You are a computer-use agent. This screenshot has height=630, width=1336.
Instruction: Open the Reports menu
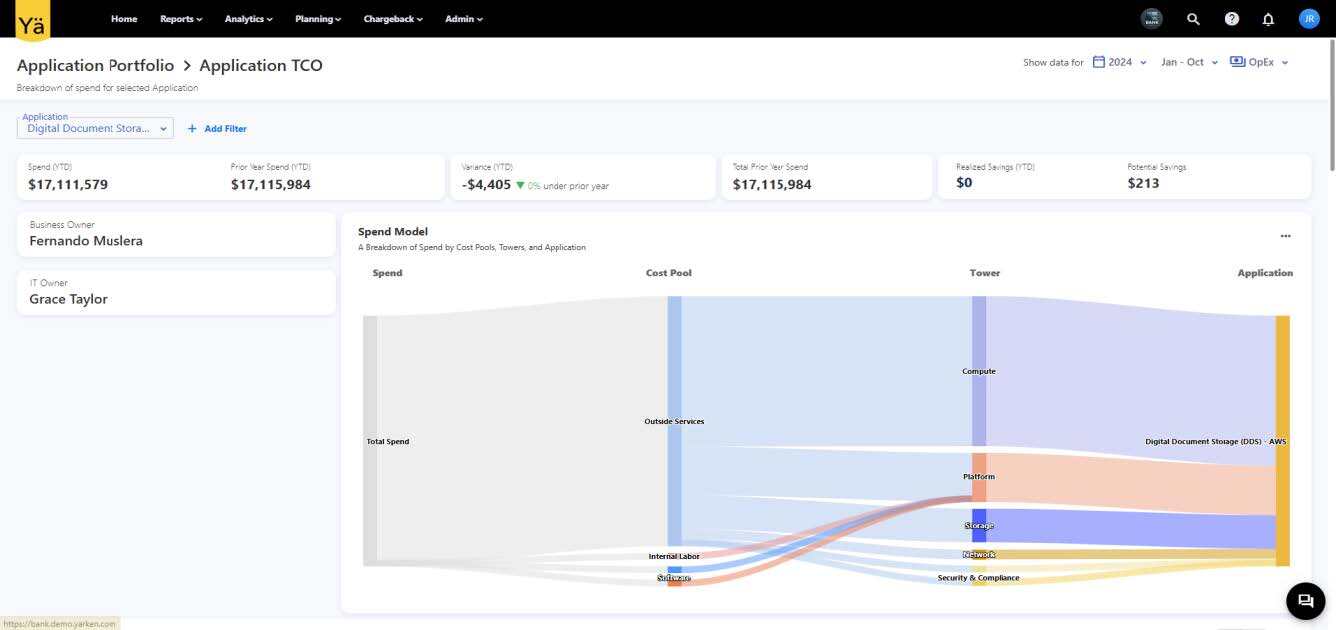178,18
